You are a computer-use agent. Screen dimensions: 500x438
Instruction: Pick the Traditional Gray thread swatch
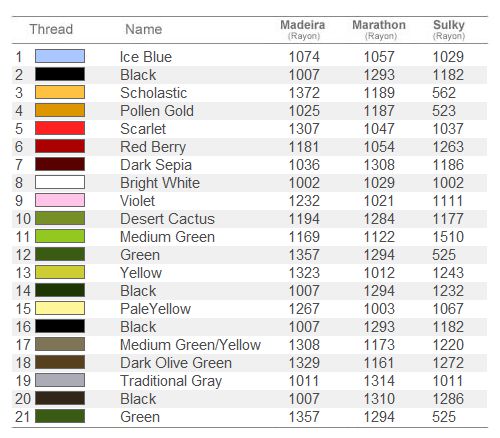(60, 380)
